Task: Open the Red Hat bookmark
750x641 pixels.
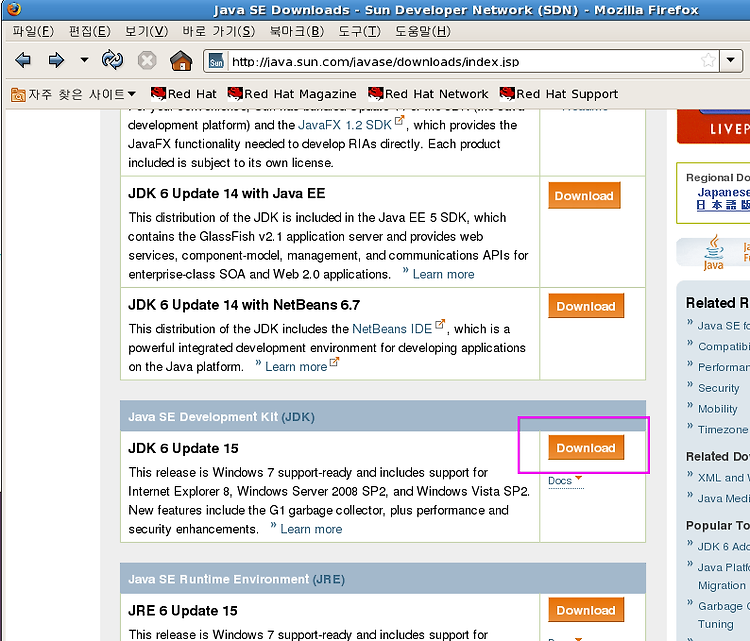Action: 184,94
